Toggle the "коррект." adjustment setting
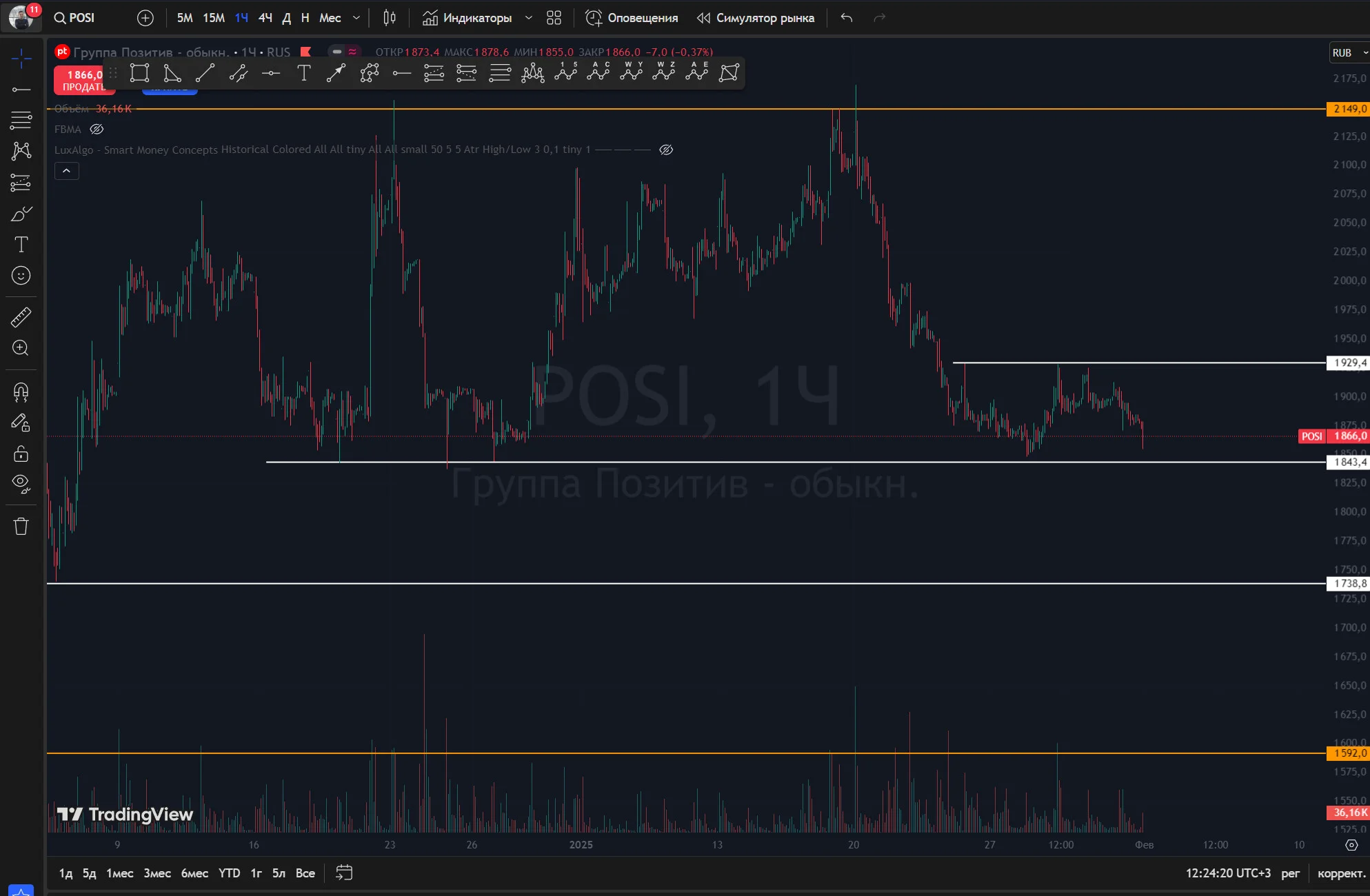 pos(1341,873)
